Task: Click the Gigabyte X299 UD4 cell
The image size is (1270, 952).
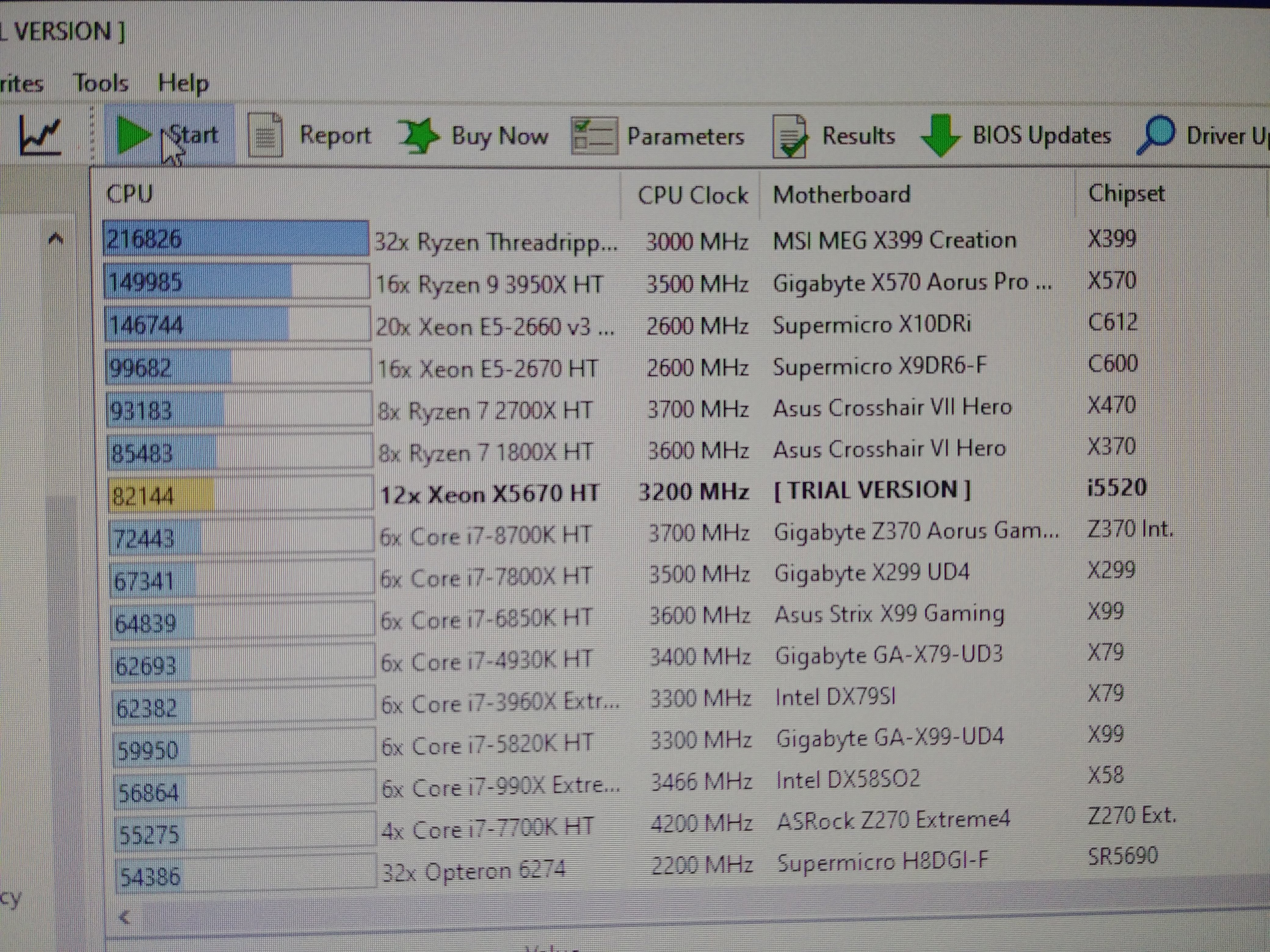Action: (872, 573)
